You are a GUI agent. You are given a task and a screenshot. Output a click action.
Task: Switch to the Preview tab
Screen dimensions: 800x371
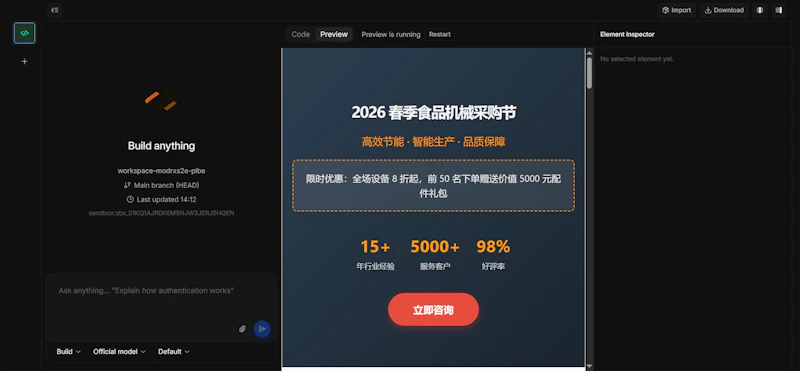pyautogui.click(x=334, y=34)
